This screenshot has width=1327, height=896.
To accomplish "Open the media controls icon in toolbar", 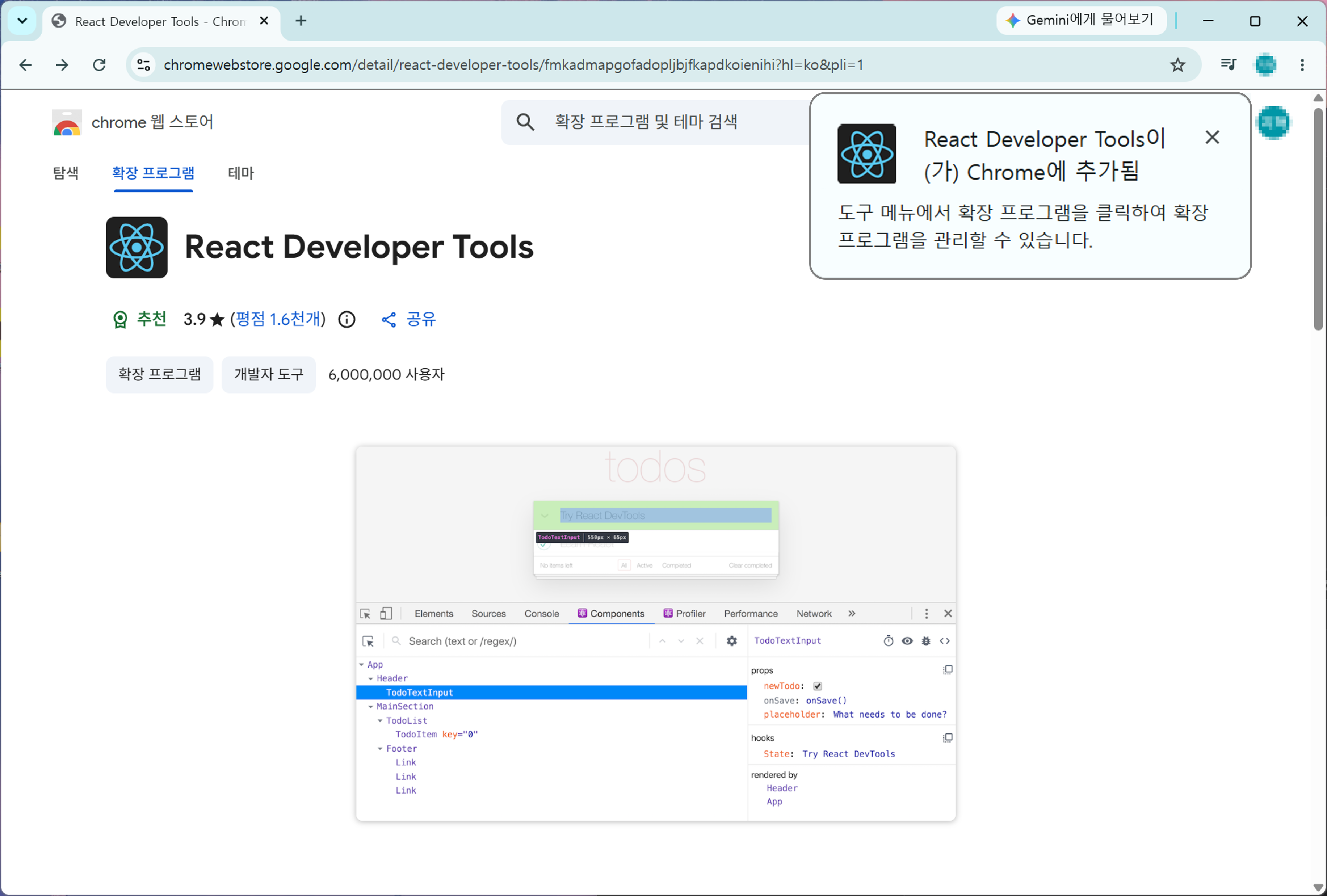I will pos(1228,64).
